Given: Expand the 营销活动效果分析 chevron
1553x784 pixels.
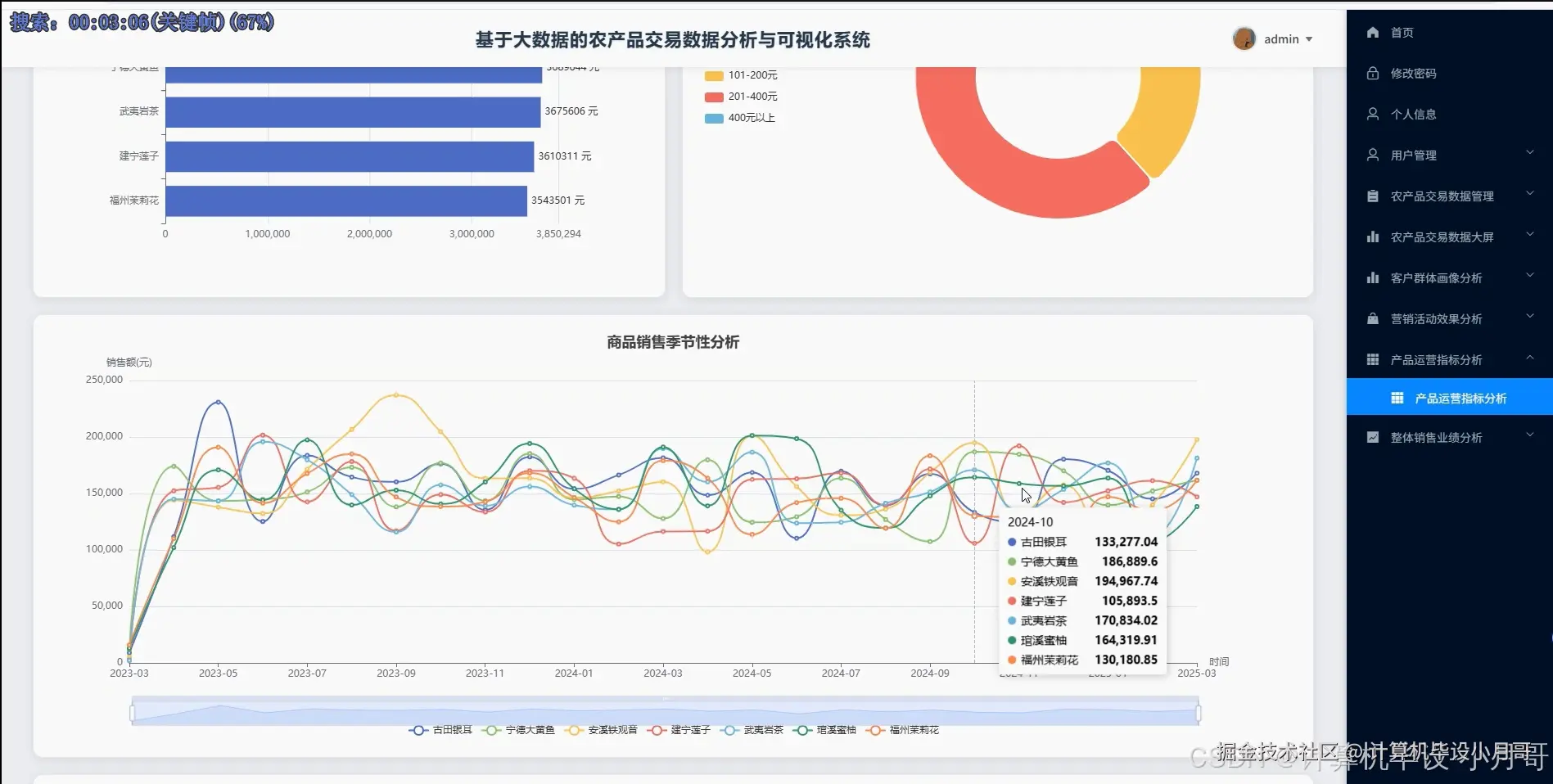Looking at the screenshot, I should (x=1530, y=317).
